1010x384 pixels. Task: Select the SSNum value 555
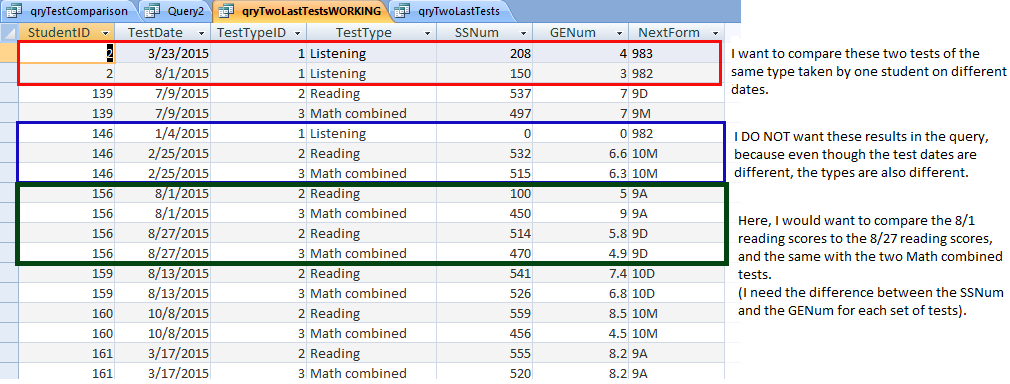(485, 353)
